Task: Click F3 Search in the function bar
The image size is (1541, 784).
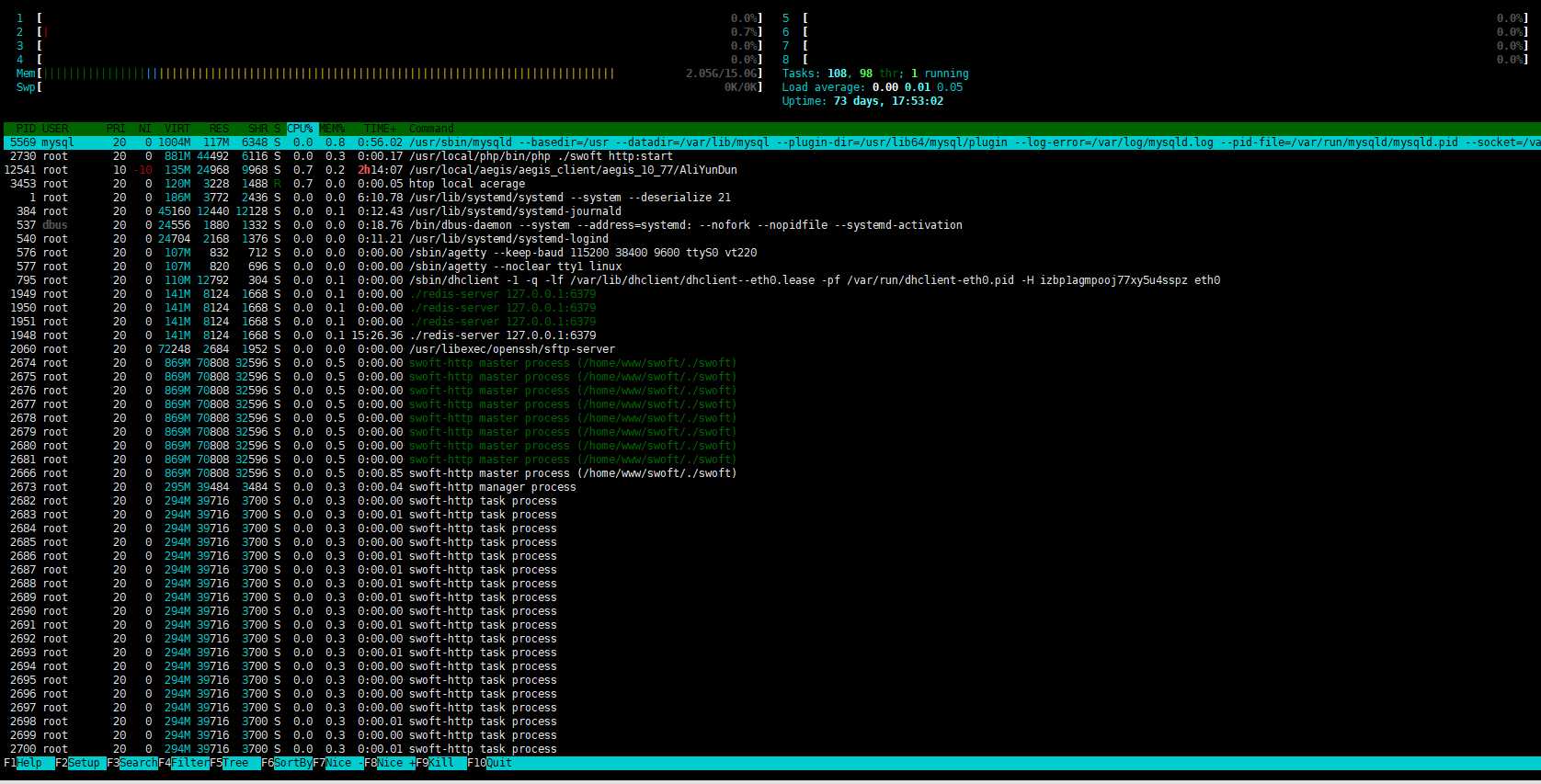Action: [x=131, y=763]
